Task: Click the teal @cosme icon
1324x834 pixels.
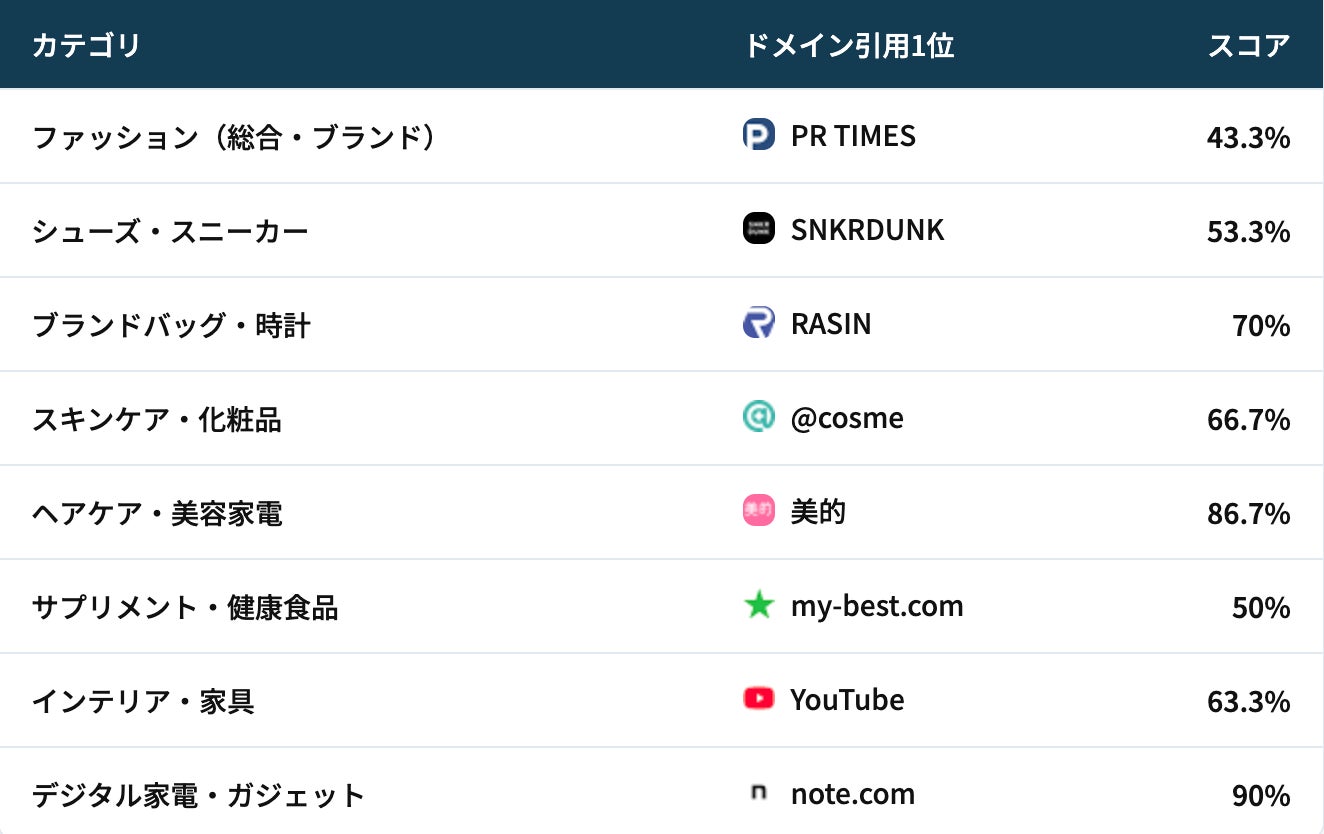Action: pyautogui.click(x=759, y=417)
